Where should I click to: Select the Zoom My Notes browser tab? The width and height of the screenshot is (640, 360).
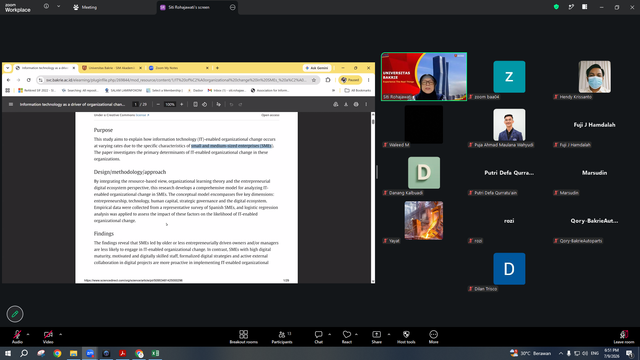pos(178,68)
